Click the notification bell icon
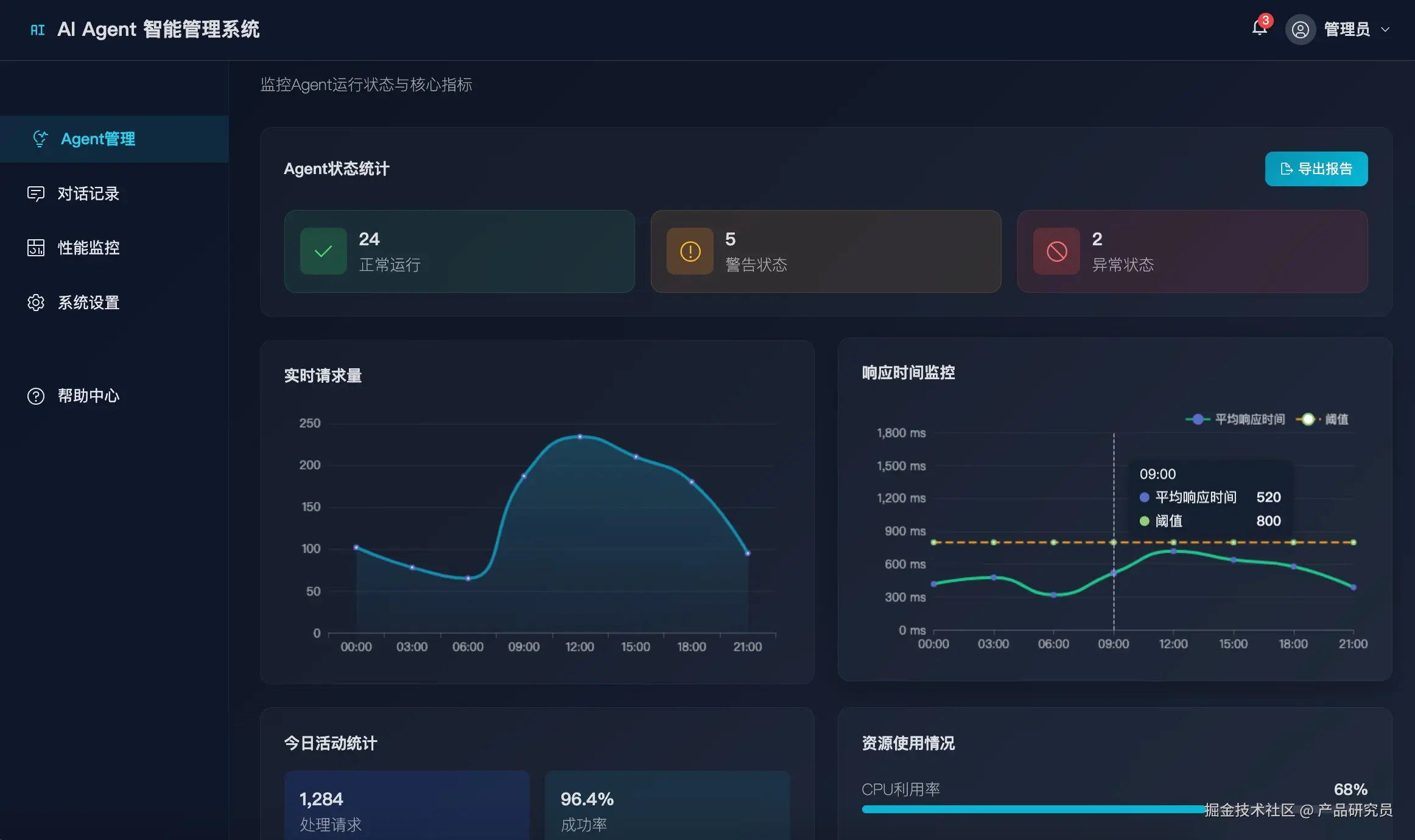Image resolution: width=1415 pixels, height=840 pixels. 1259,28
